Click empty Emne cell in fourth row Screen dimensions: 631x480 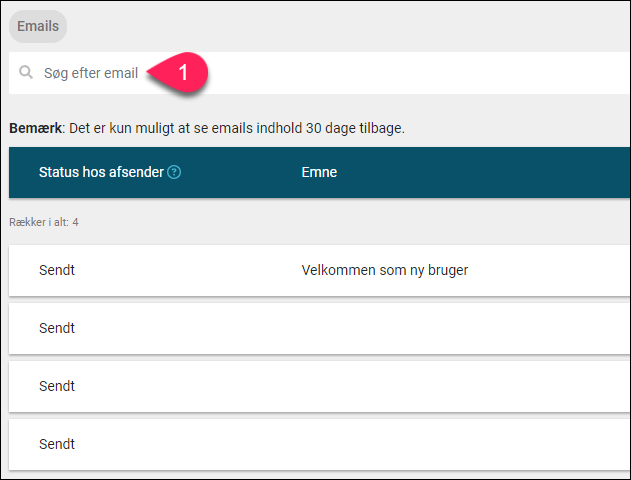pyautogui.click(x=465, y=444)
